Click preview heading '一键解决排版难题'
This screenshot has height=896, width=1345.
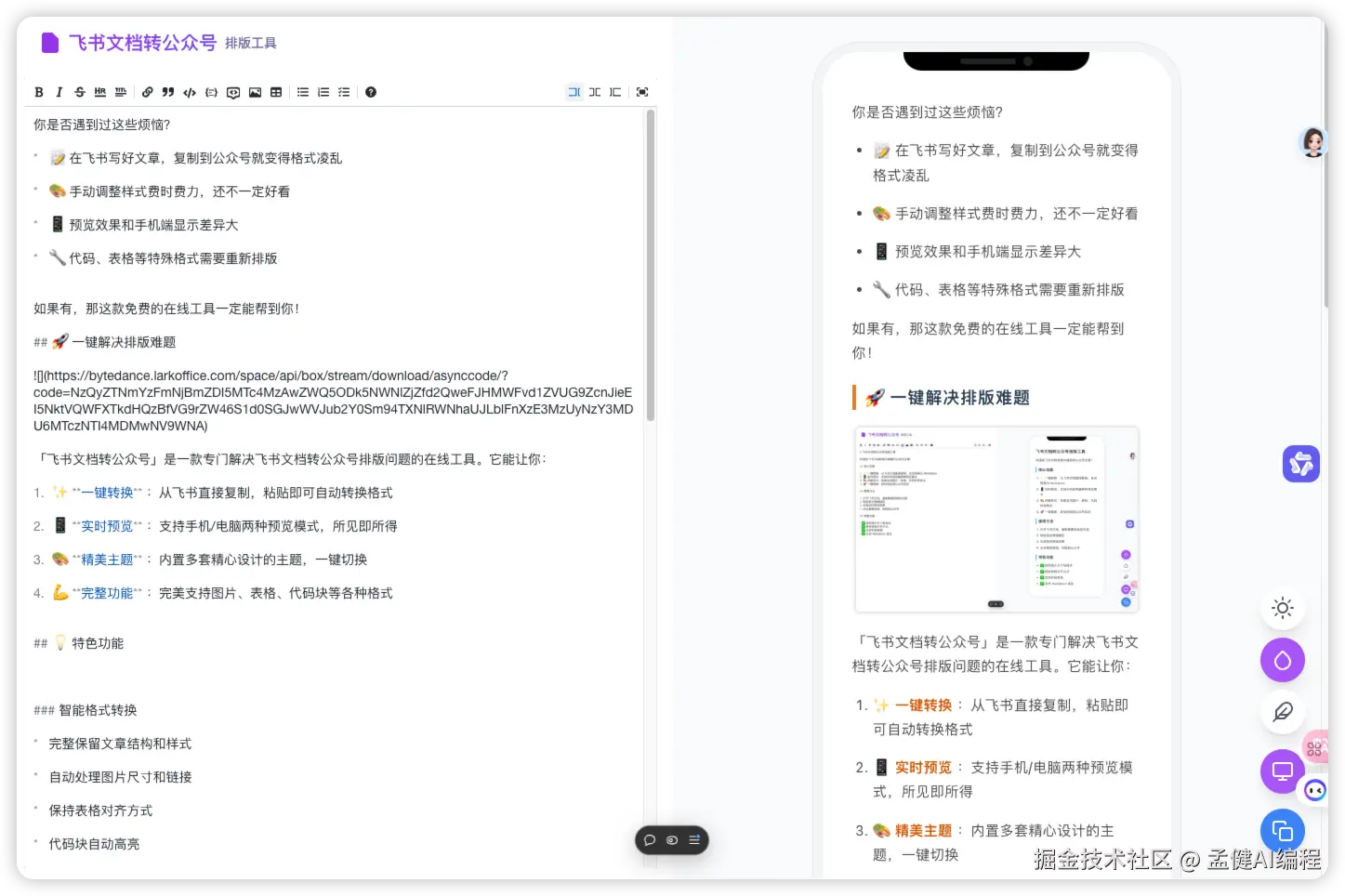(x=959, y=398)
